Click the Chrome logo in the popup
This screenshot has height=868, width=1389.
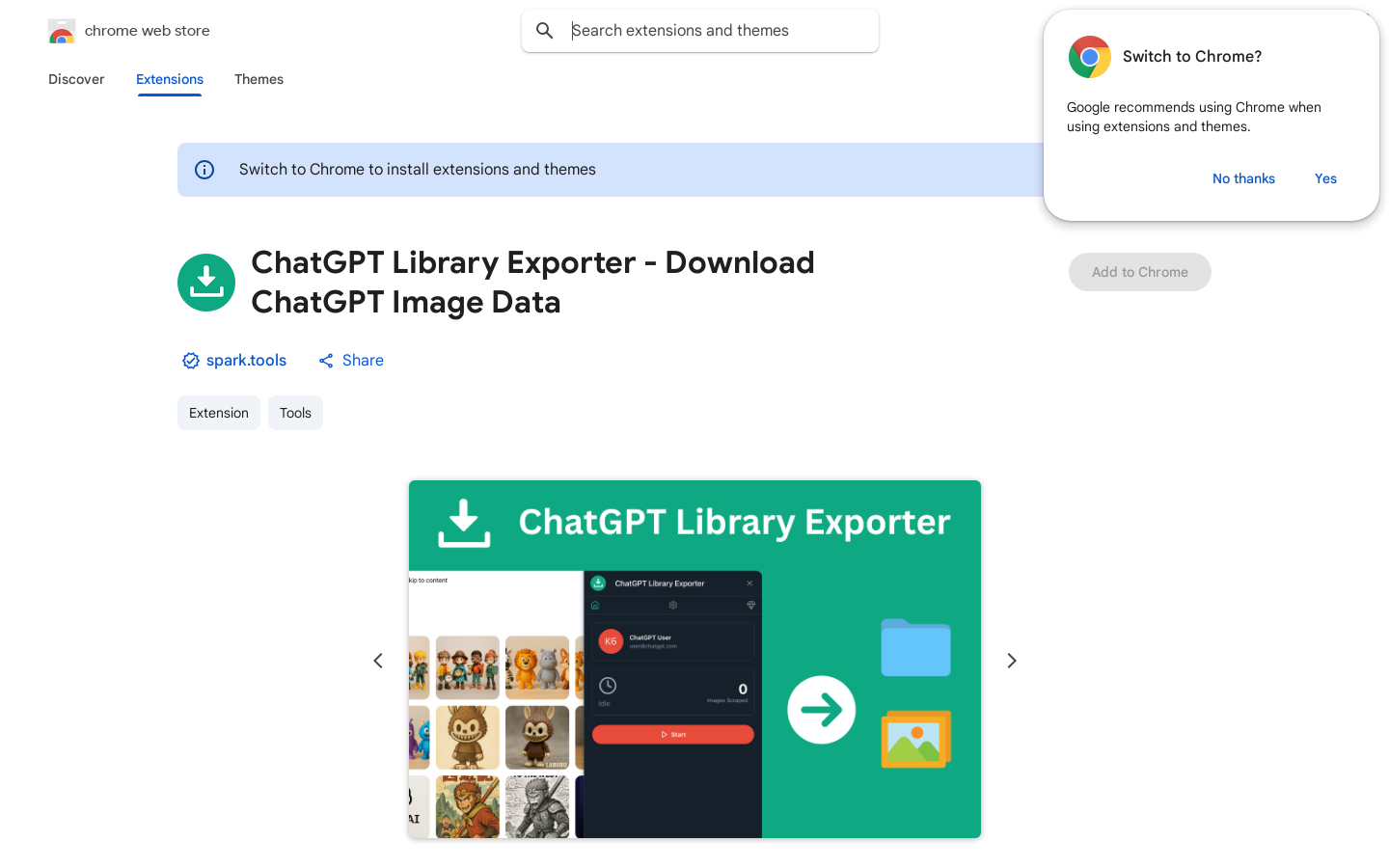click(1090, 57)
